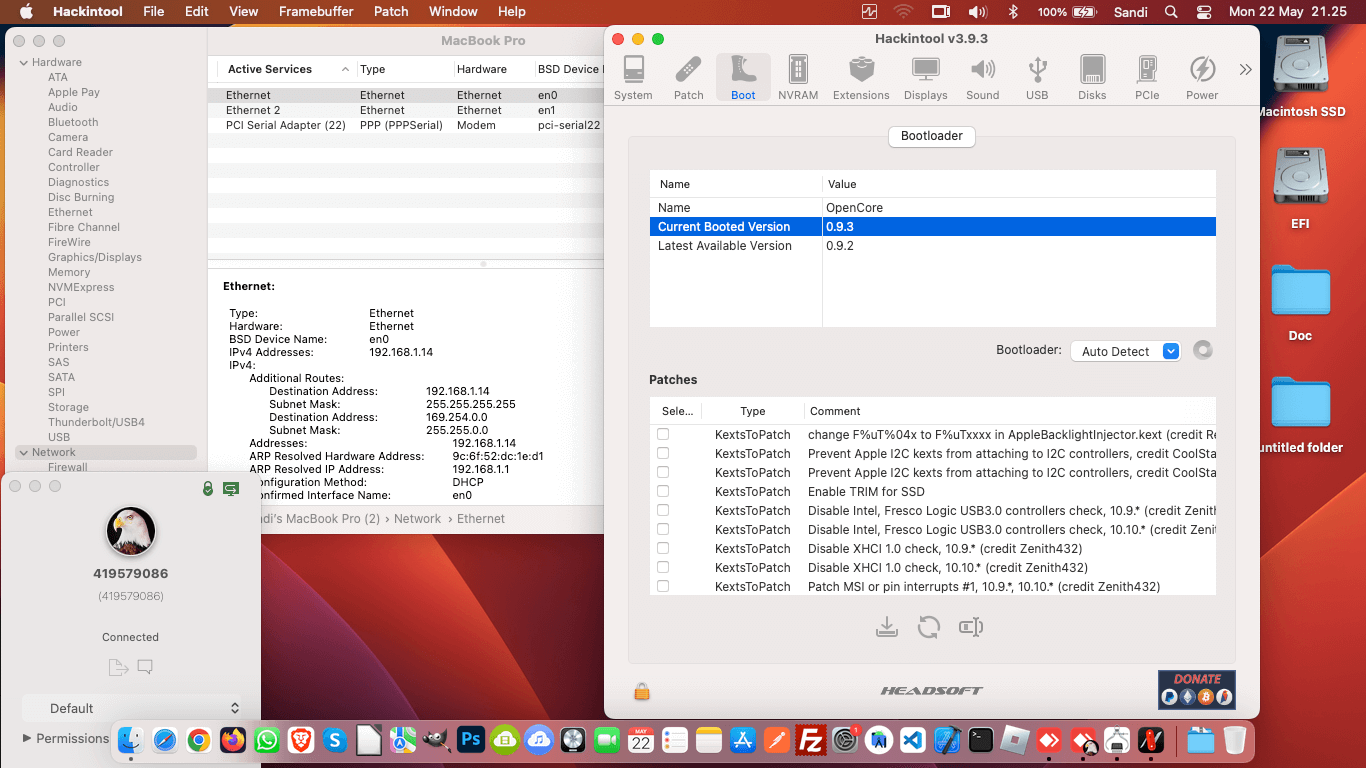The width and height of the screenshot is (1366, 768).
Task: Click the Donate button
Action: tap(1196, 690)
